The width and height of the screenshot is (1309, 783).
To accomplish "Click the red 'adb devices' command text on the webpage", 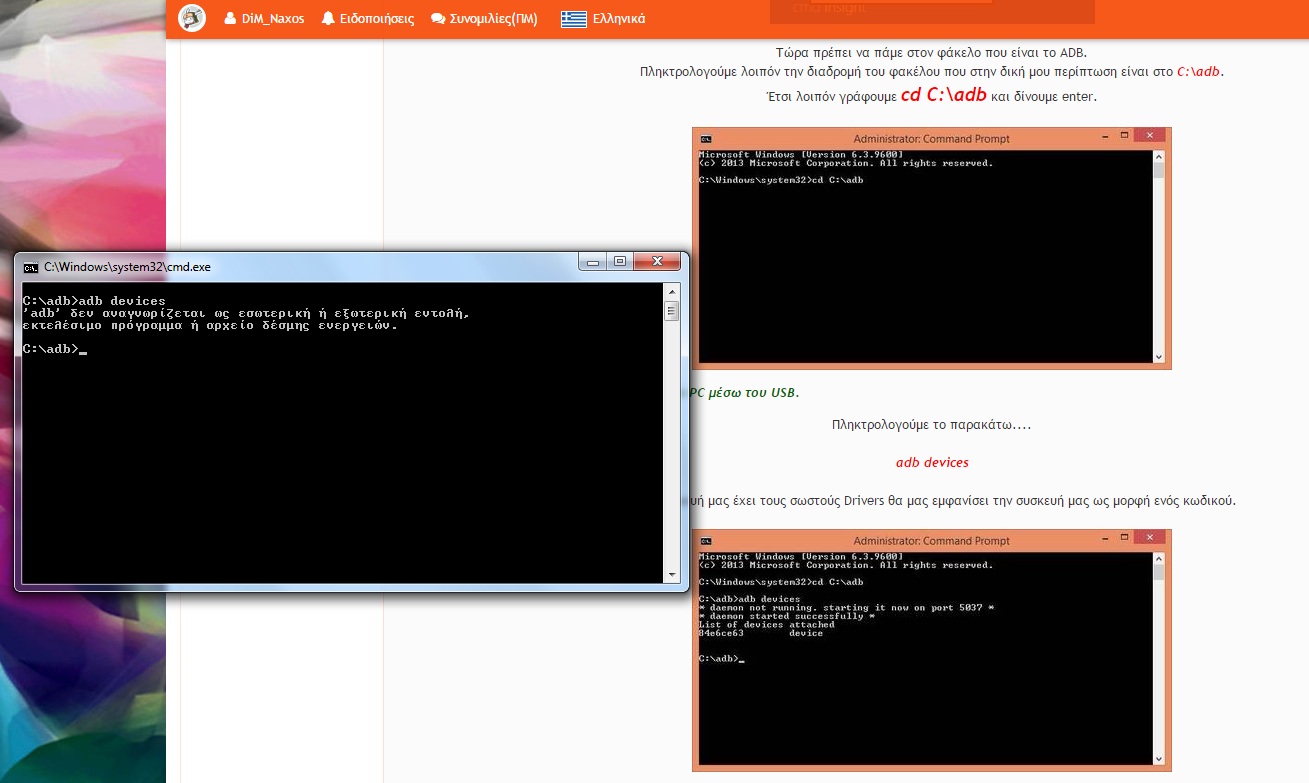I will point(932,462).
